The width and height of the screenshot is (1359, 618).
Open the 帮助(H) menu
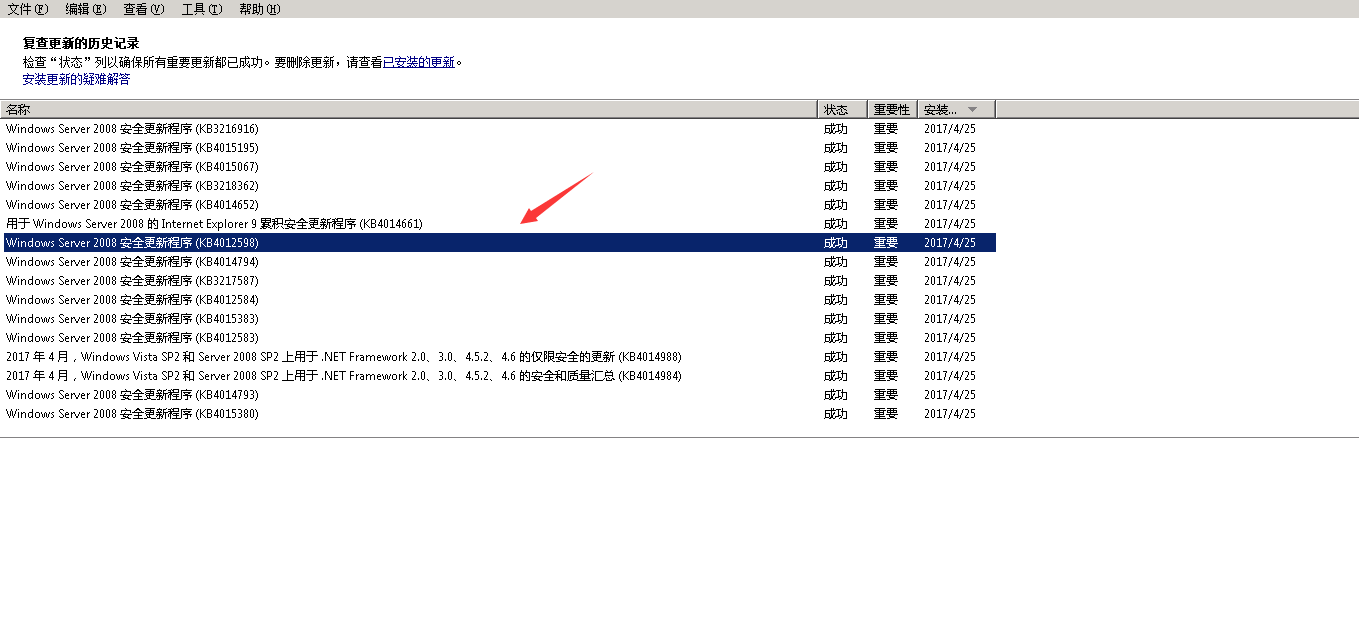pos(259,9)
